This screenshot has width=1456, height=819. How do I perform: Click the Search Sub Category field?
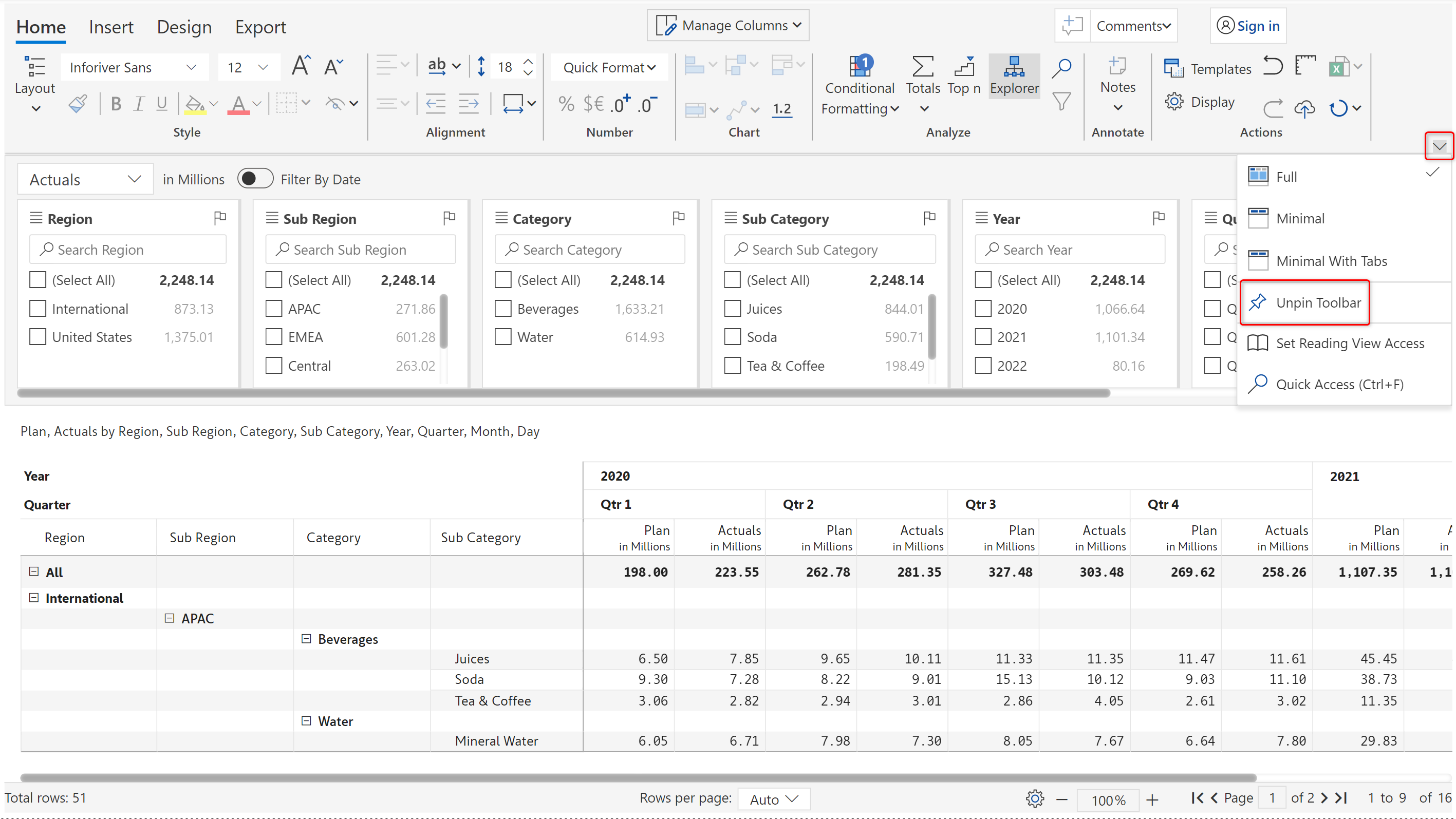pos(829,250)
